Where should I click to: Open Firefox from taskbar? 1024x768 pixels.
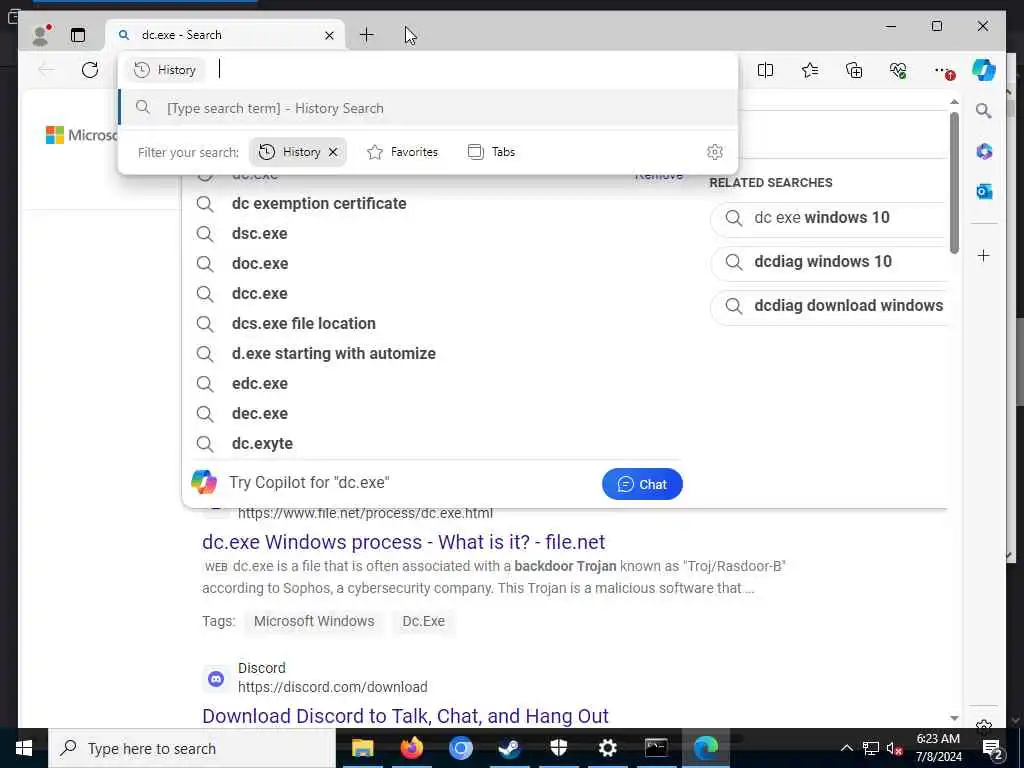pyautogui.click(x=411, y=748)
